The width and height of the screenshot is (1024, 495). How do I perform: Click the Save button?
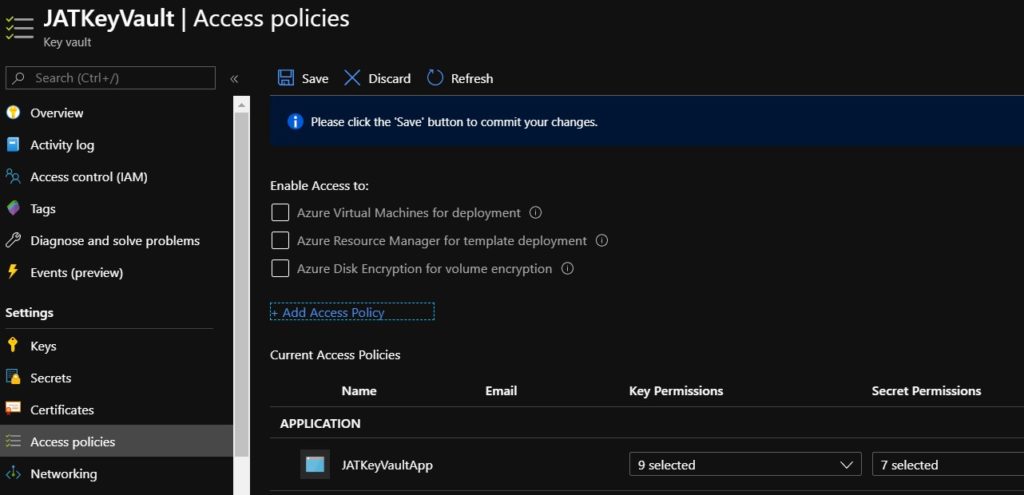click(303, 78)
